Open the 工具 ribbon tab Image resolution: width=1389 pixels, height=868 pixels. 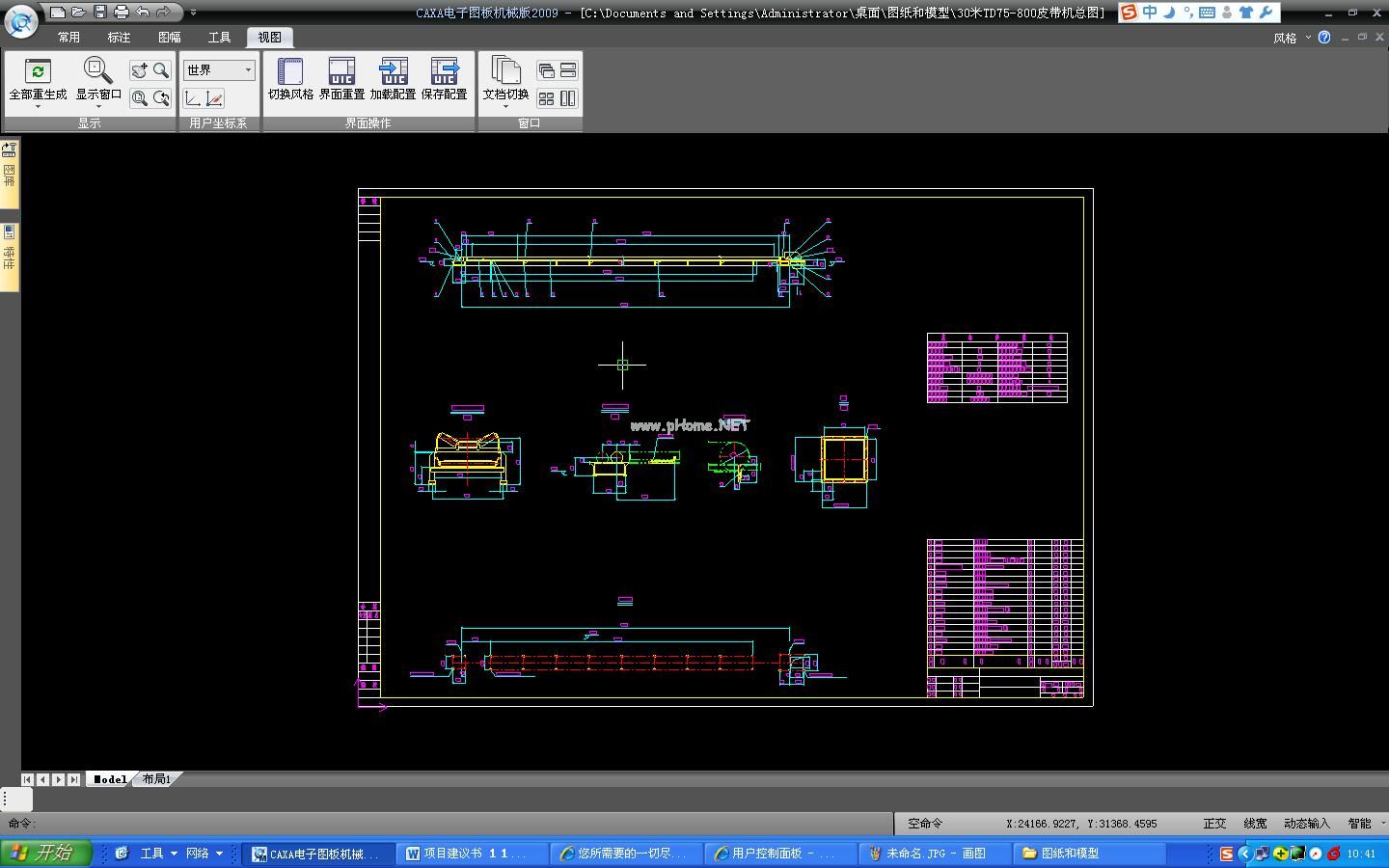219,37
